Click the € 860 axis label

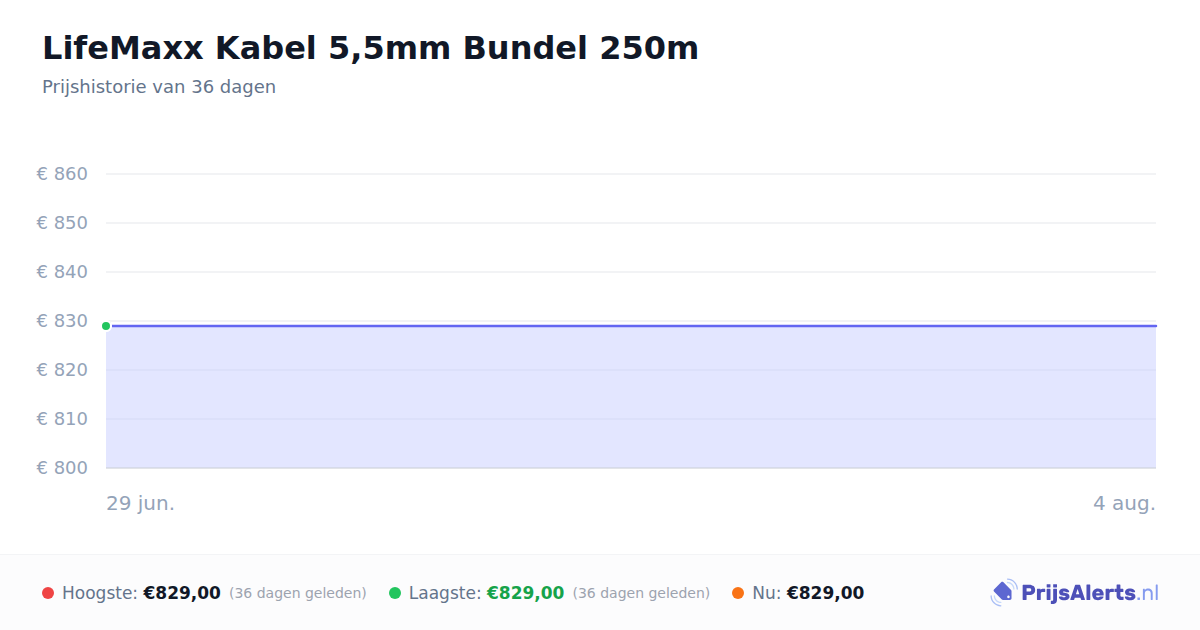(x=62, y=174)
